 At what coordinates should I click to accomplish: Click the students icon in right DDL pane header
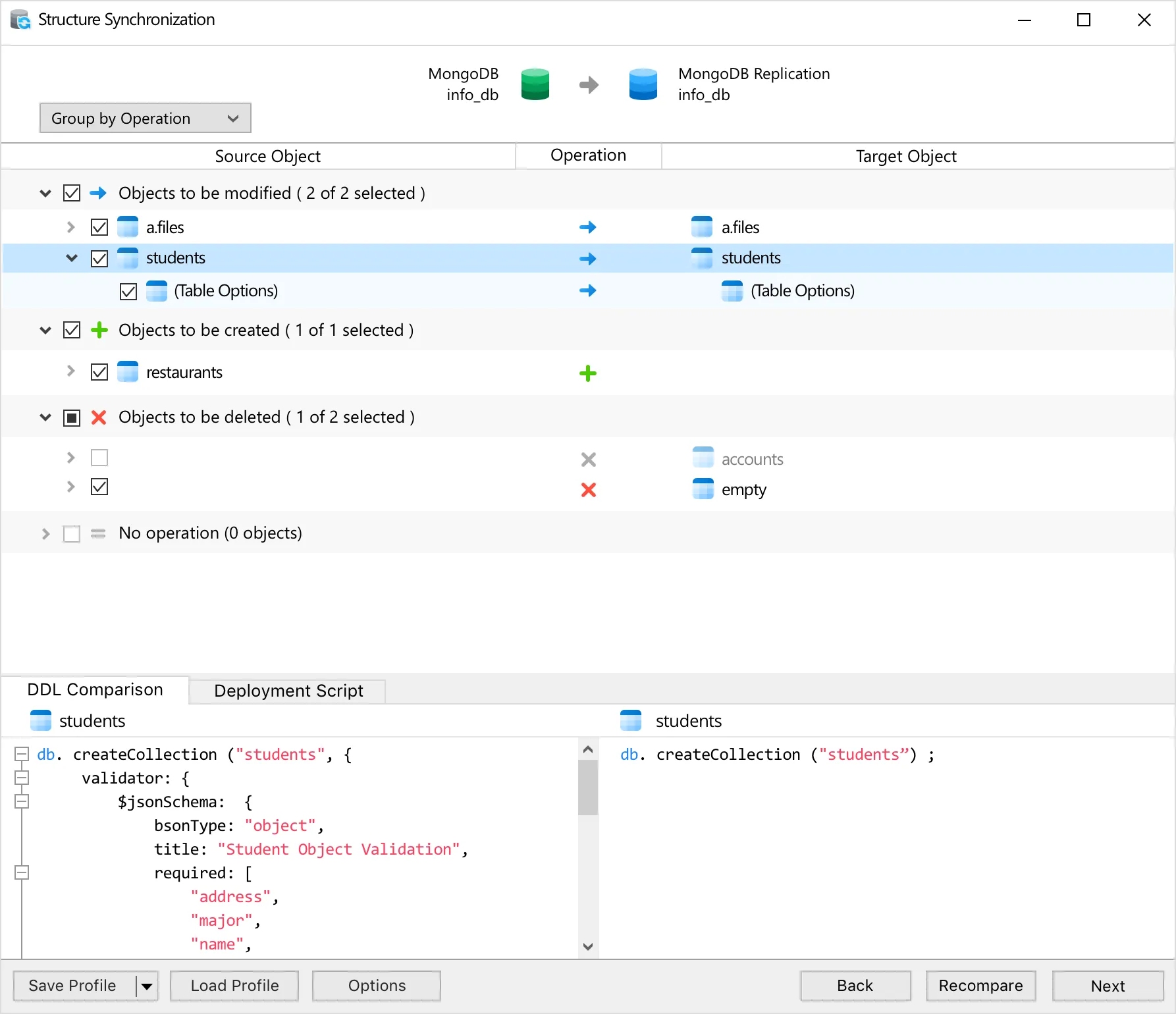(x=631, y=720)
